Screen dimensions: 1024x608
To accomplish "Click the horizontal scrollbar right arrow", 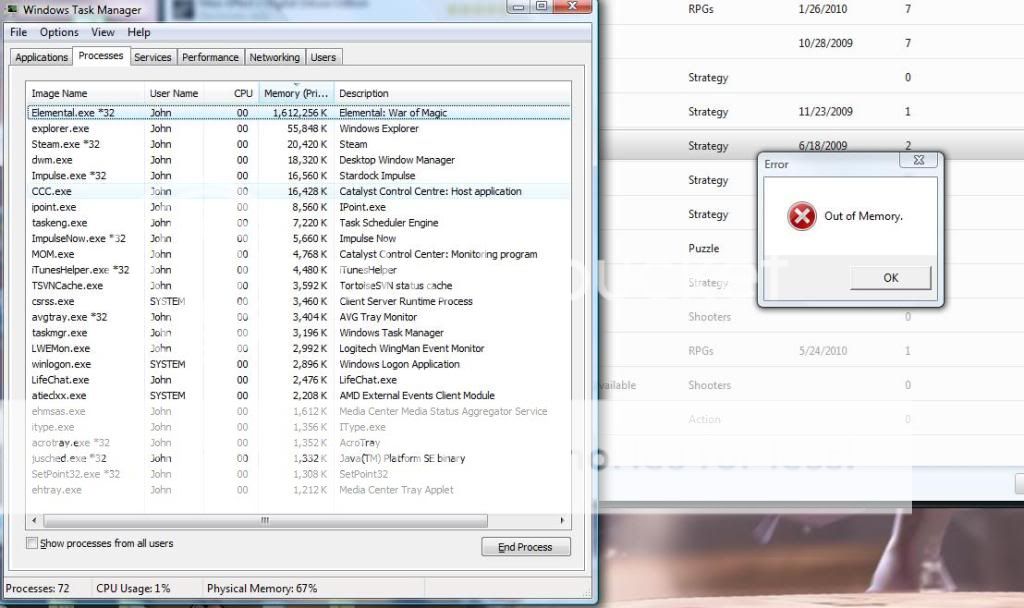I will point(563,520).
